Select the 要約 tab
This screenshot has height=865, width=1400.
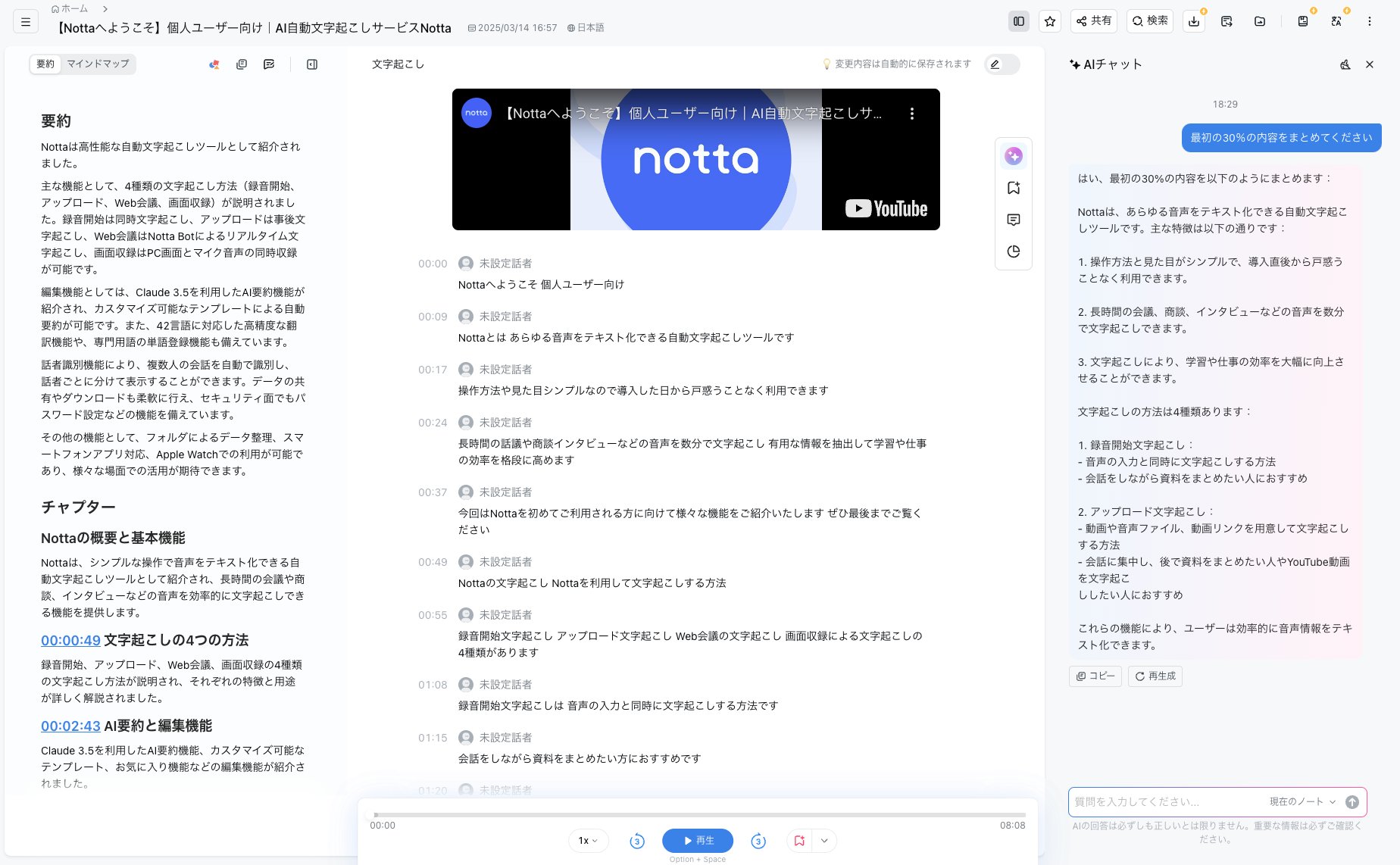coord(45,64)
